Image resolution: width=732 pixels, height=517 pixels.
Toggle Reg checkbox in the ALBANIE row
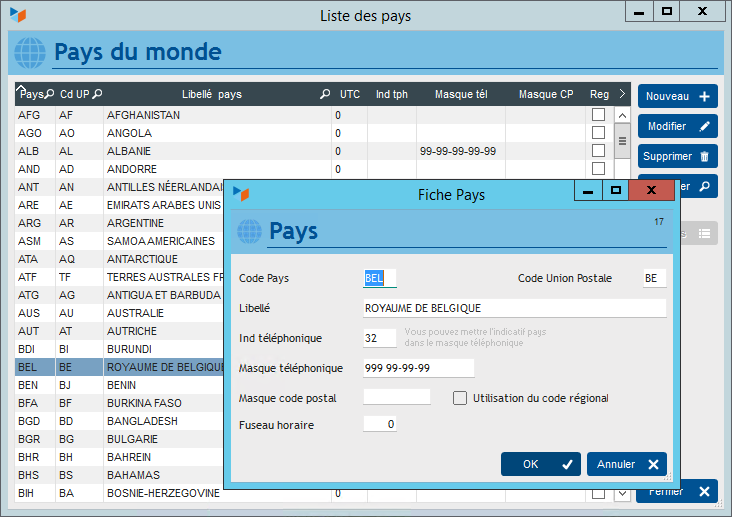click(598, 151)
